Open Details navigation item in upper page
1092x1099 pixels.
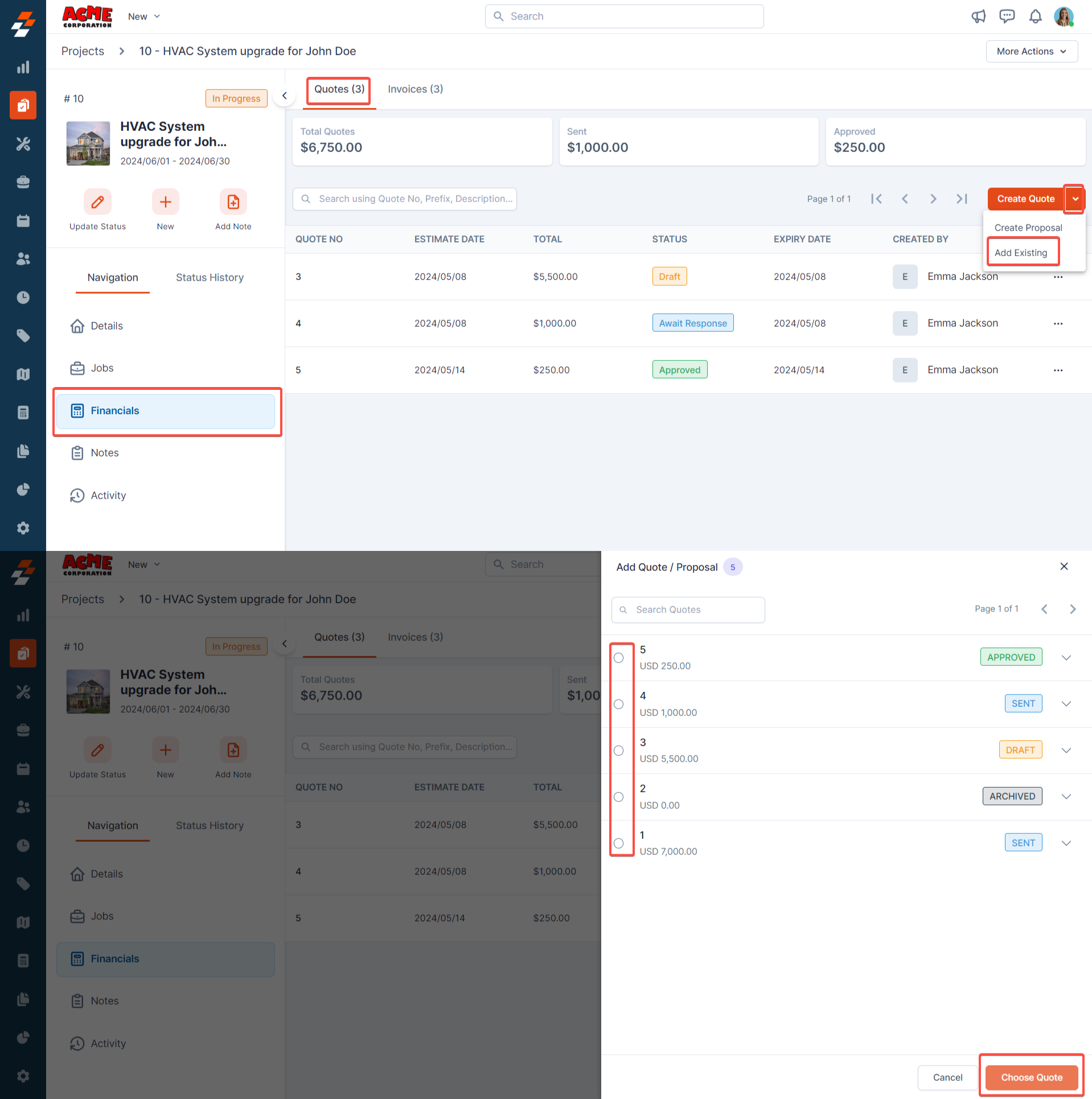click(x=97, y=326)
